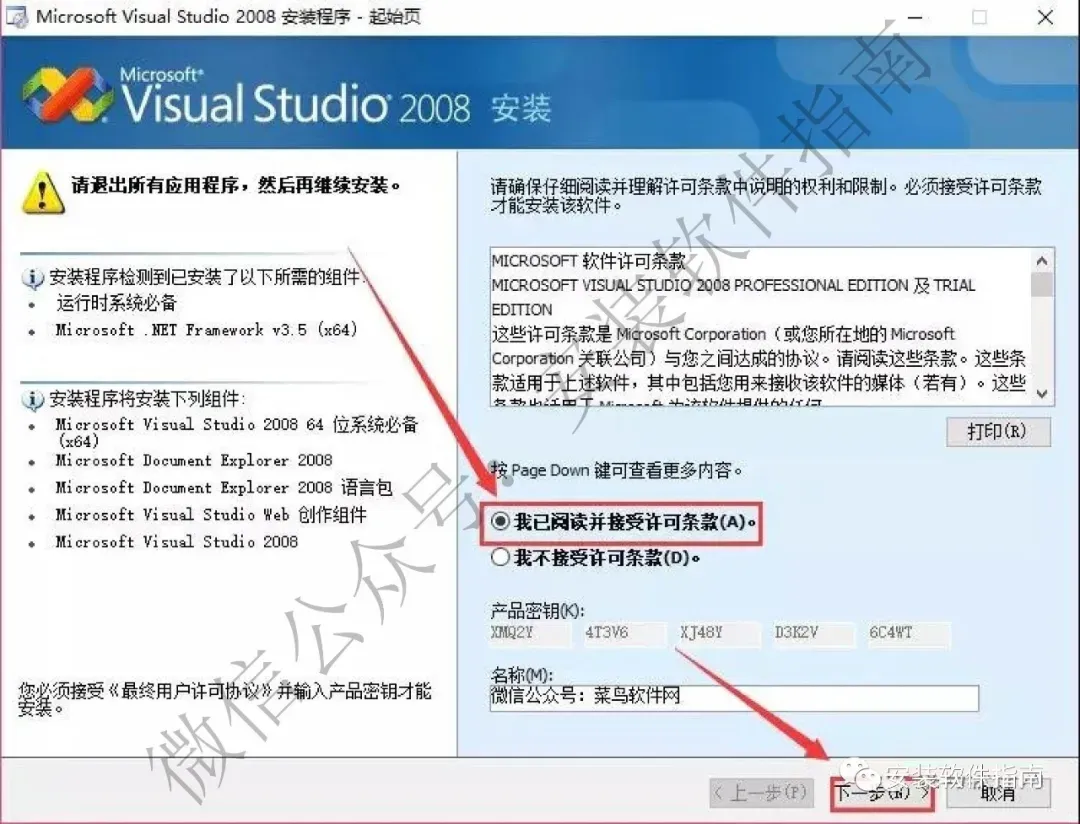Click license text scroll down arrow
Viewport: 1080px width, 824px height.
click(x=1042, y=393)
